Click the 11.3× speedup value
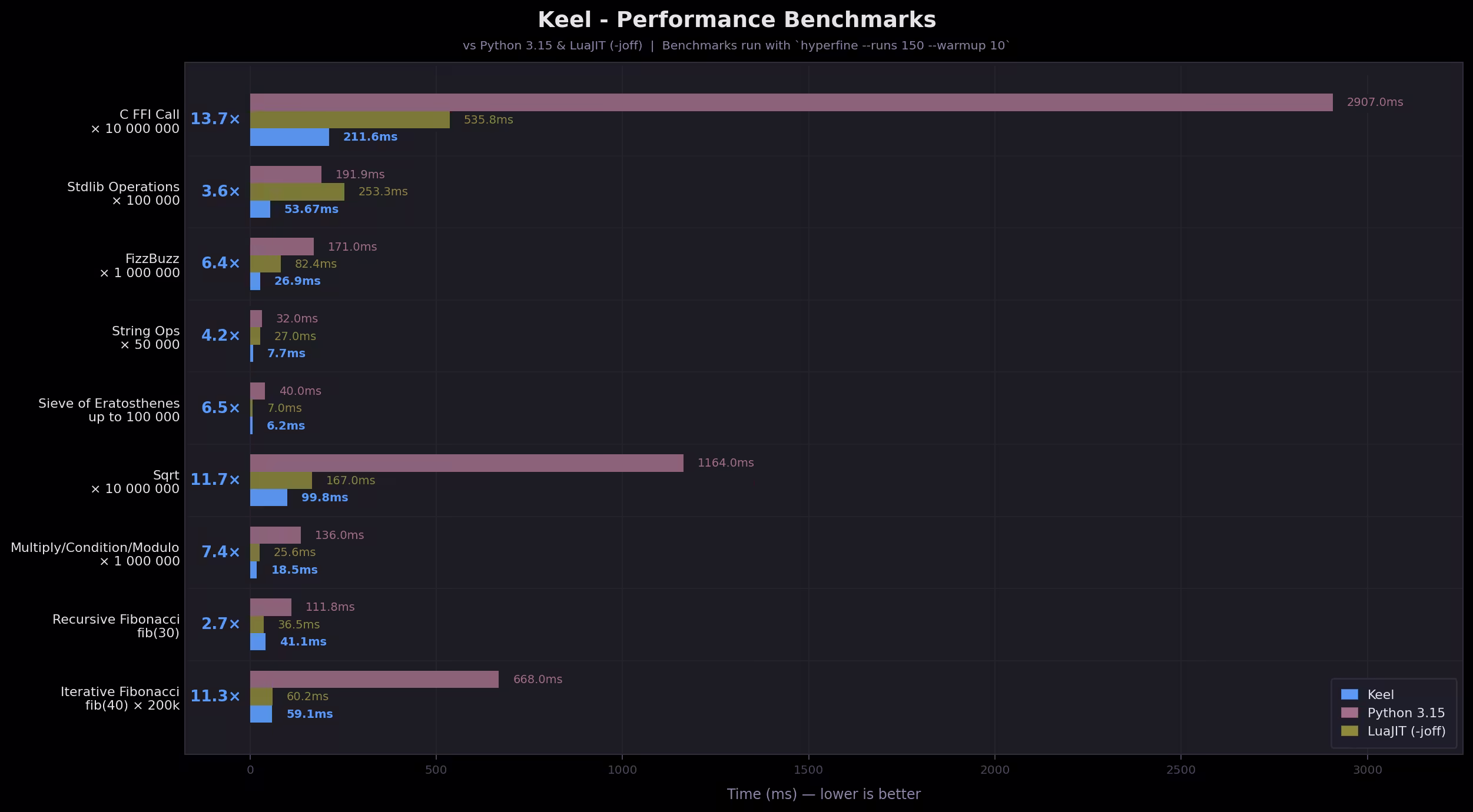Screen dimensions: 1473x812 click(215, 696)
